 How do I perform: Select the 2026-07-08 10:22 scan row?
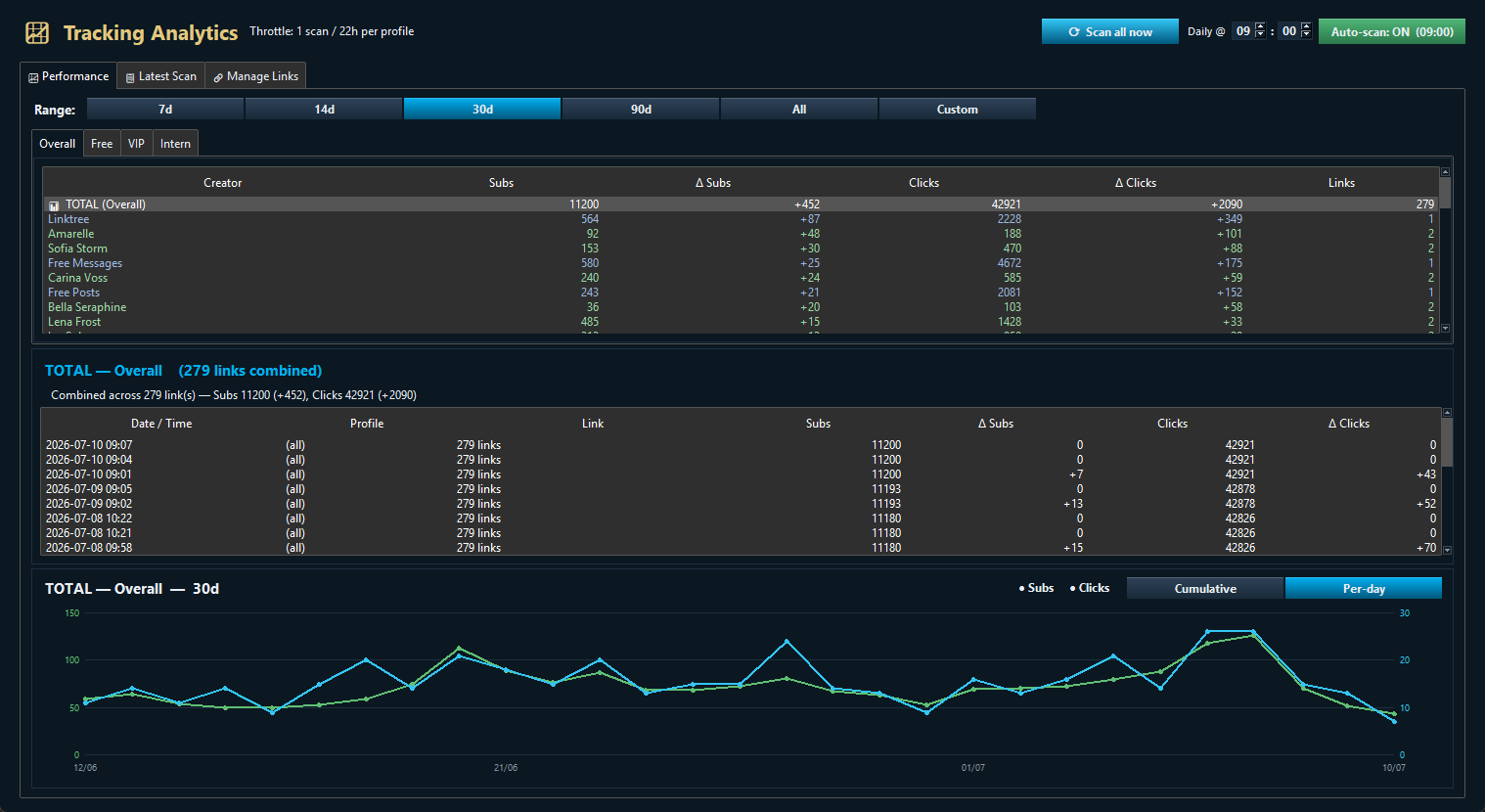[741, 519]
